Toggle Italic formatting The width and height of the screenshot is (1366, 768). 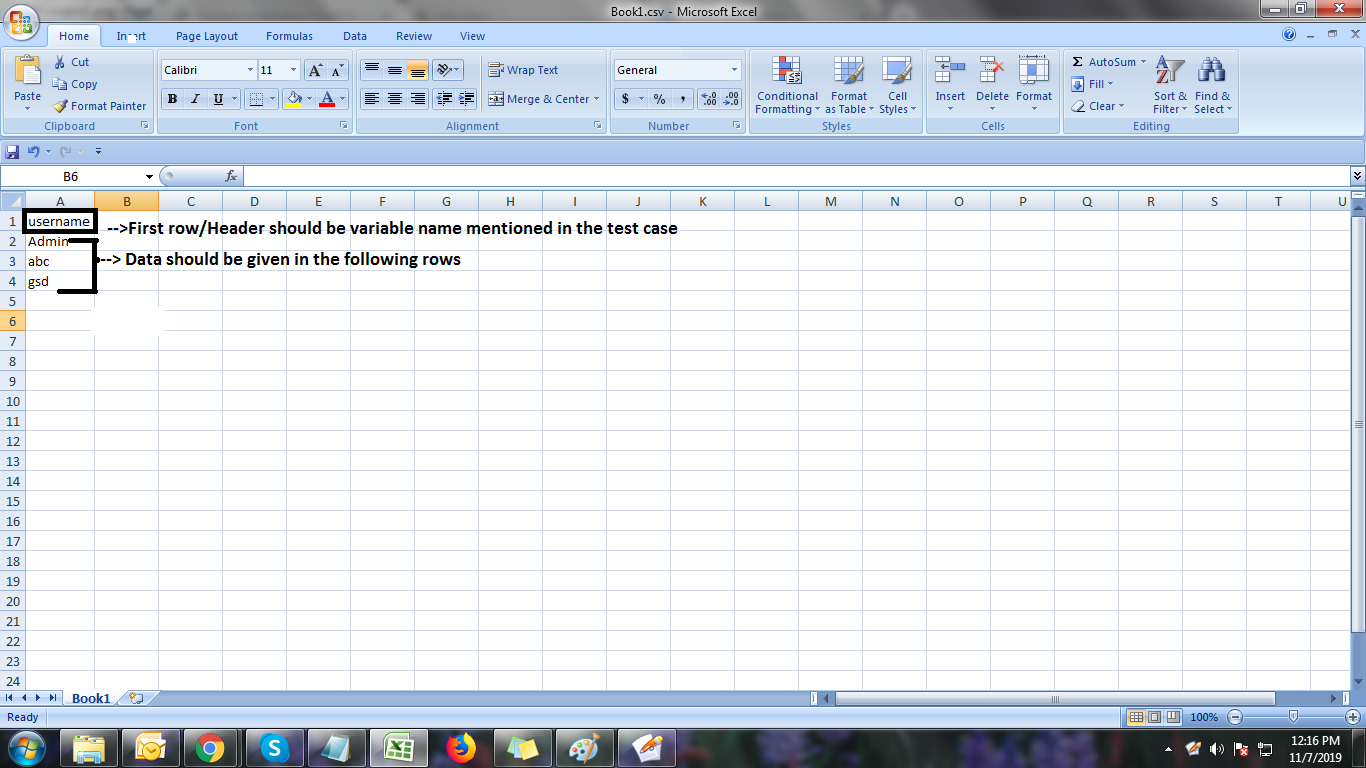click(x=195, y=99)
